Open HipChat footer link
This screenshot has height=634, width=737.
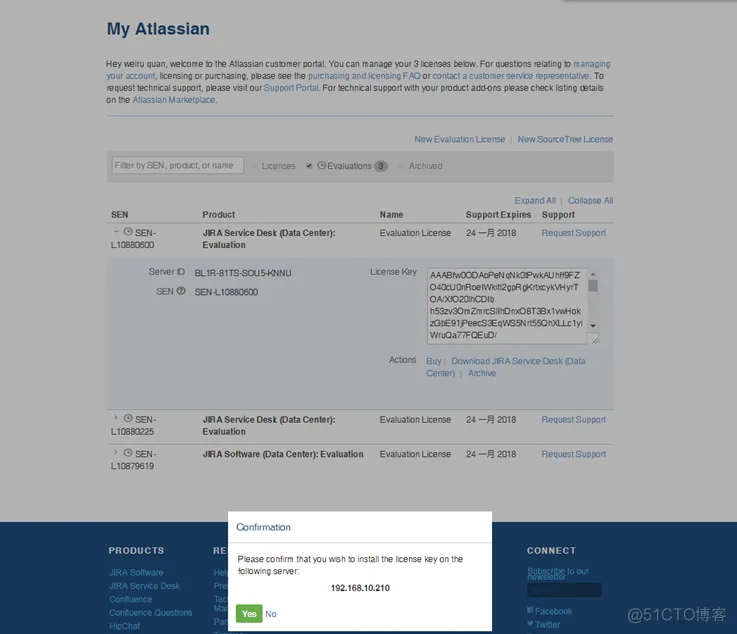click(125, 626)
